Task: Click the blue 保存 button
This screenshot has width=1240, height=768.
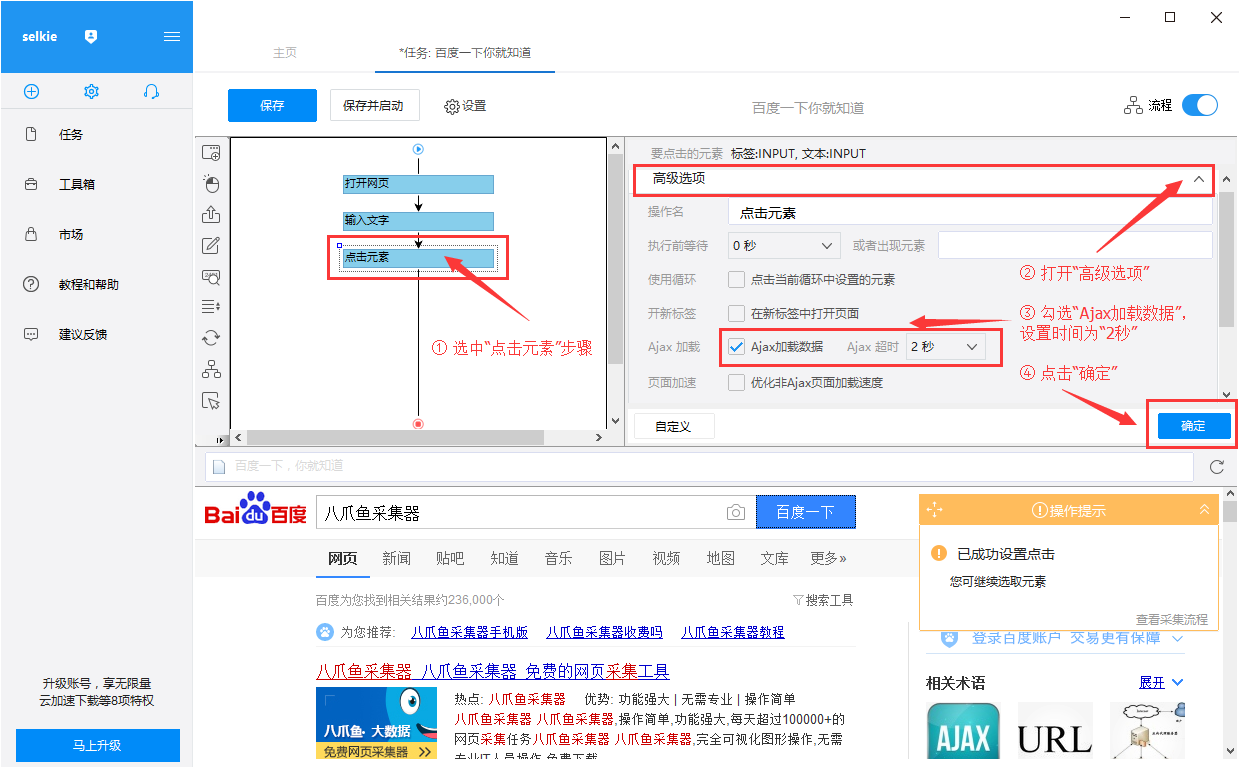Action: coord(272,105)
